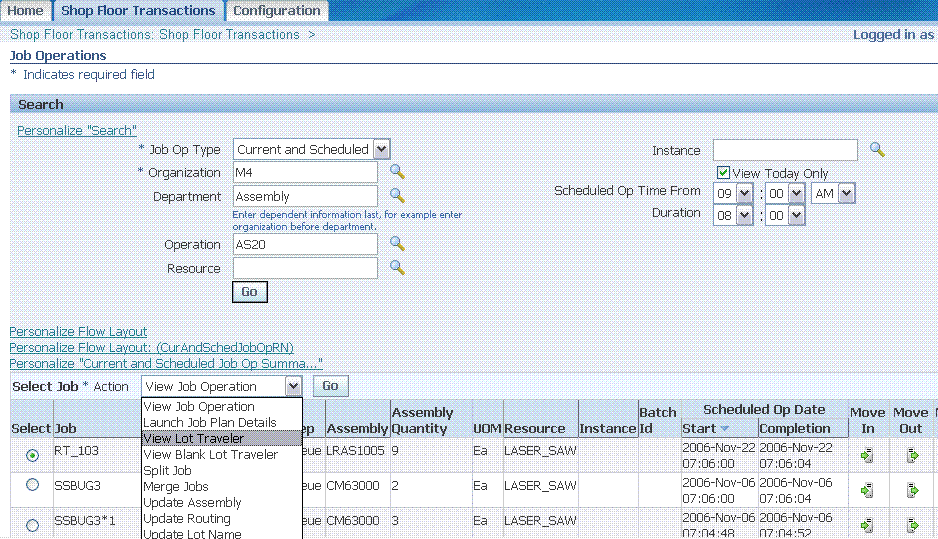
Task: Focus the Instance input field
Action: (x=785, y=150)
